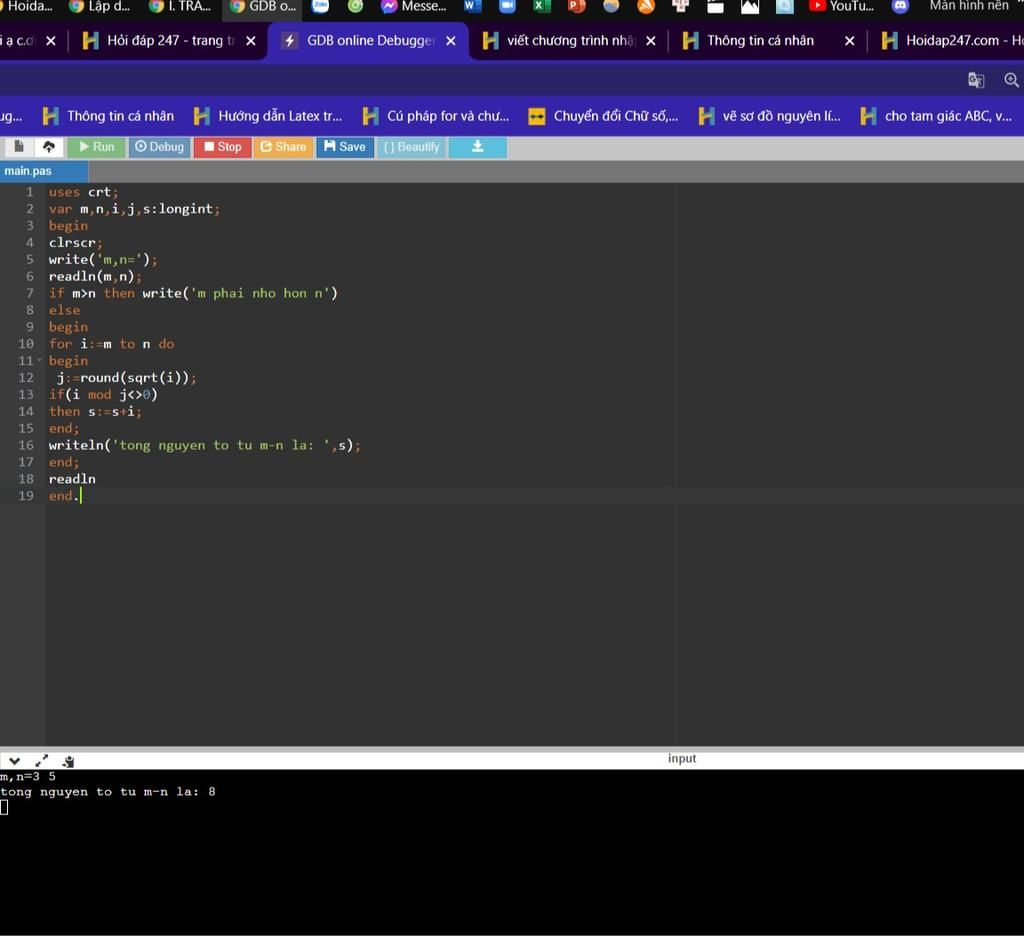Open 'Màn hình nền' desktop toolbar

pos(969,6)
